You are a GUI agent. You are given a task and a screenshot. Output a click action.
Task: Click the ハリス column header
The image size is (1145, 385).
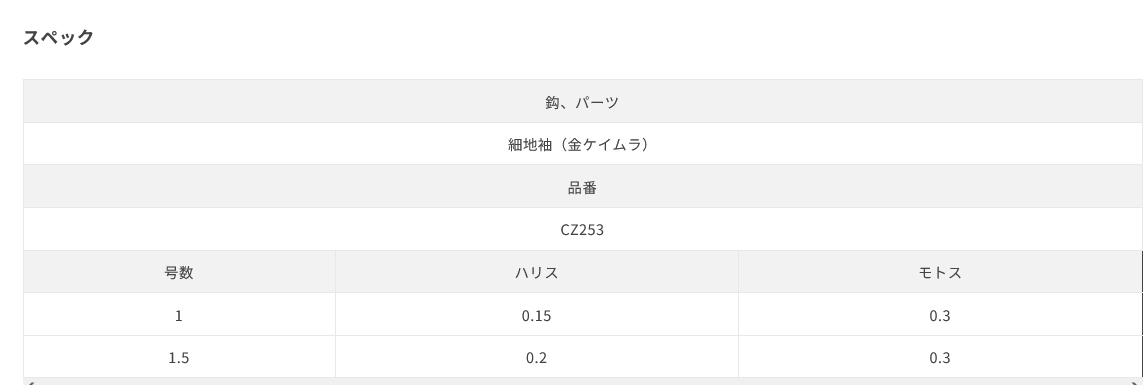pos(537,272)
